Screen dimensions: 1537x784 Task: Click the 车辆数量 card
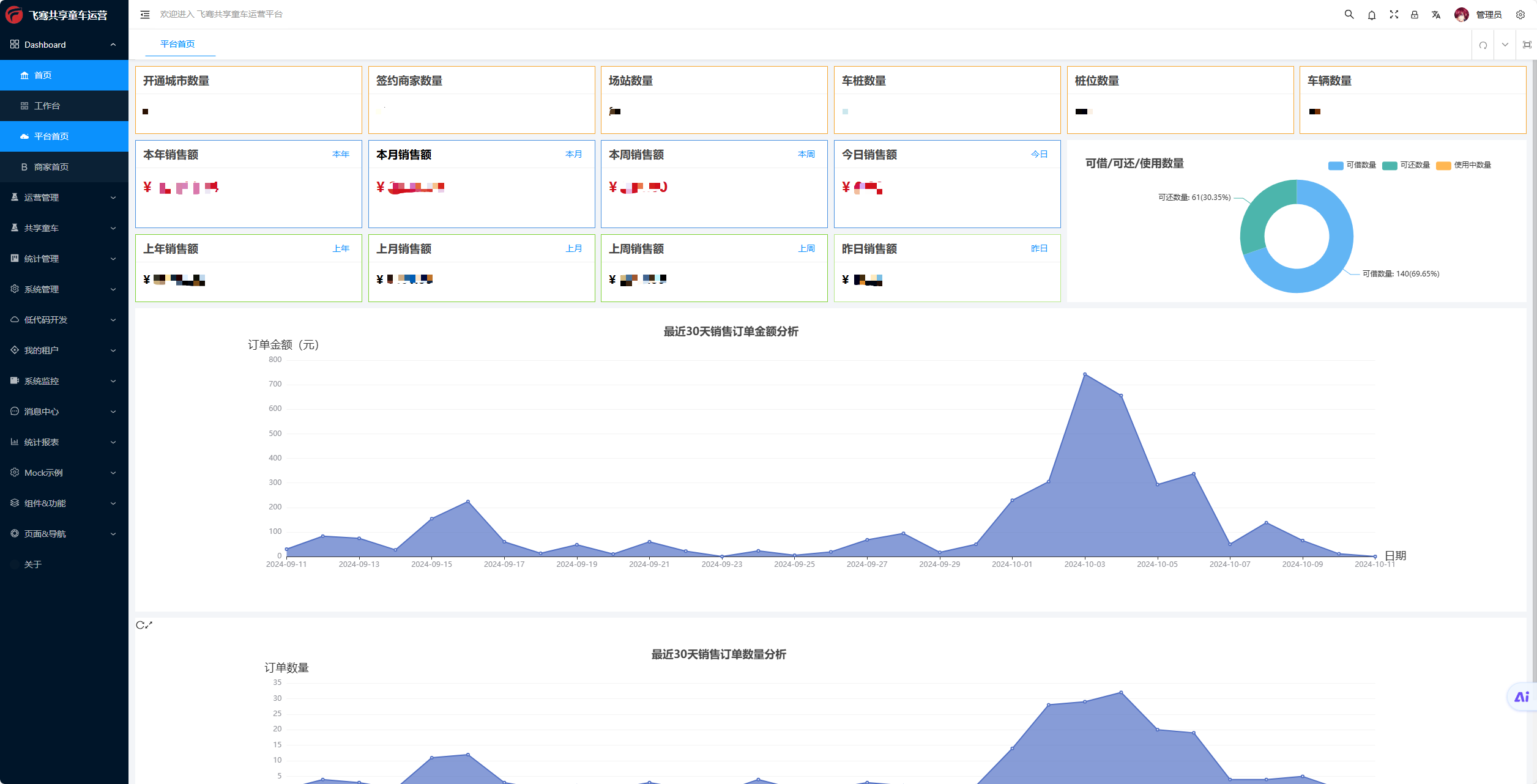coord(1413,100)
